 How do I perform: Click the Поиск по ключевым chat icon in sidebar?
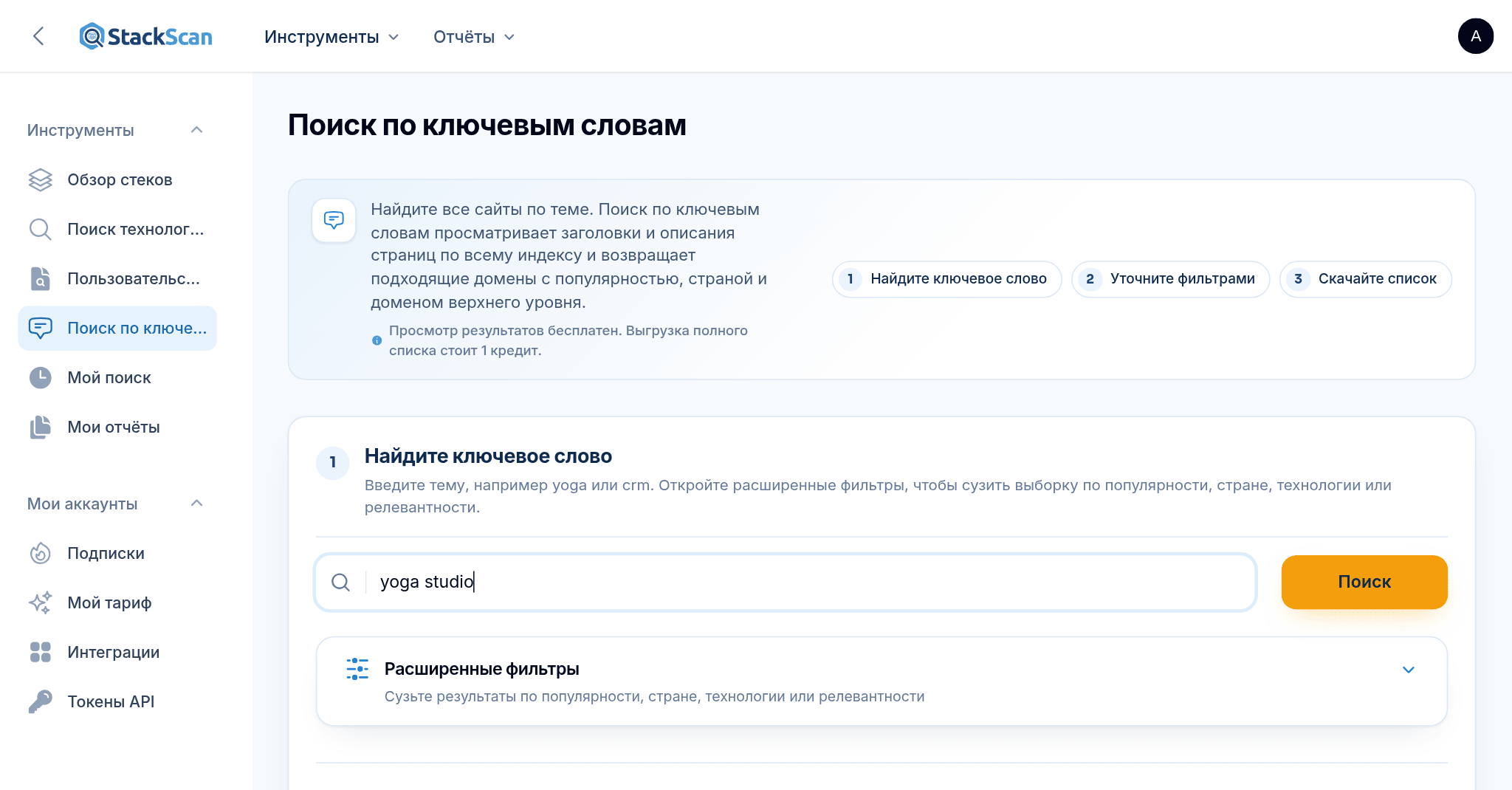[41, 329]
